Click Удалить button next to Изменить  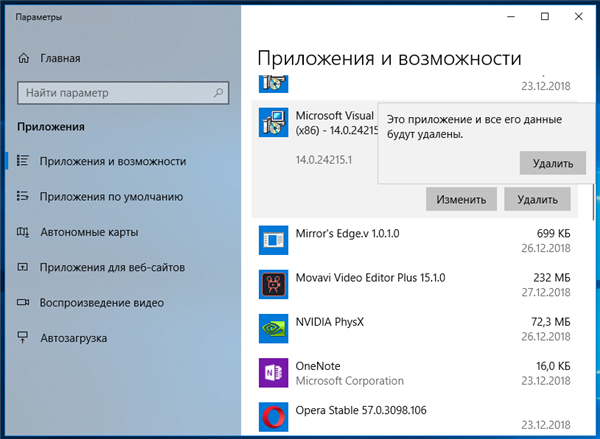tap(537, 199)
